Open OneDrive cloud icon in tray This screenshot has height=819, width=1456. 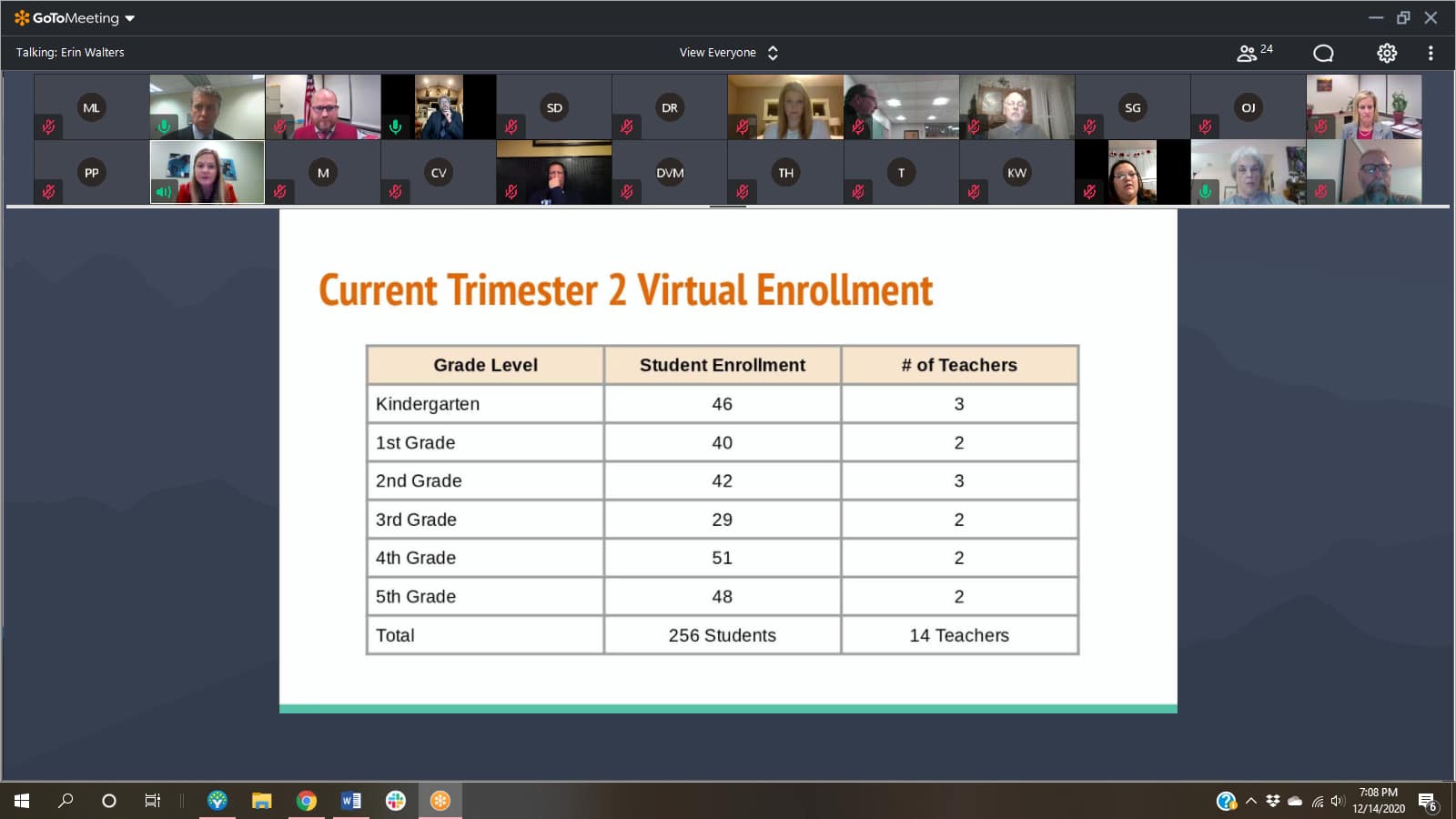click(1295, 801)
